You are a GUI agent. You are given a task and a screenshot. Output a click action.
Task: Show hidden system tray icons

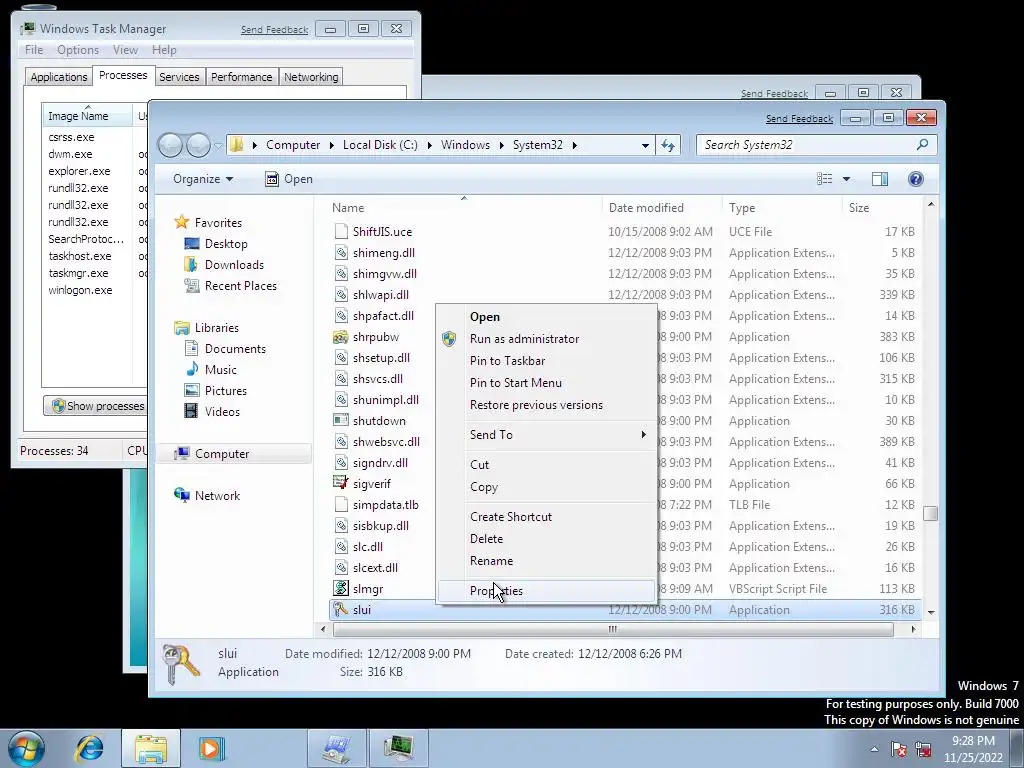point(874,749)
